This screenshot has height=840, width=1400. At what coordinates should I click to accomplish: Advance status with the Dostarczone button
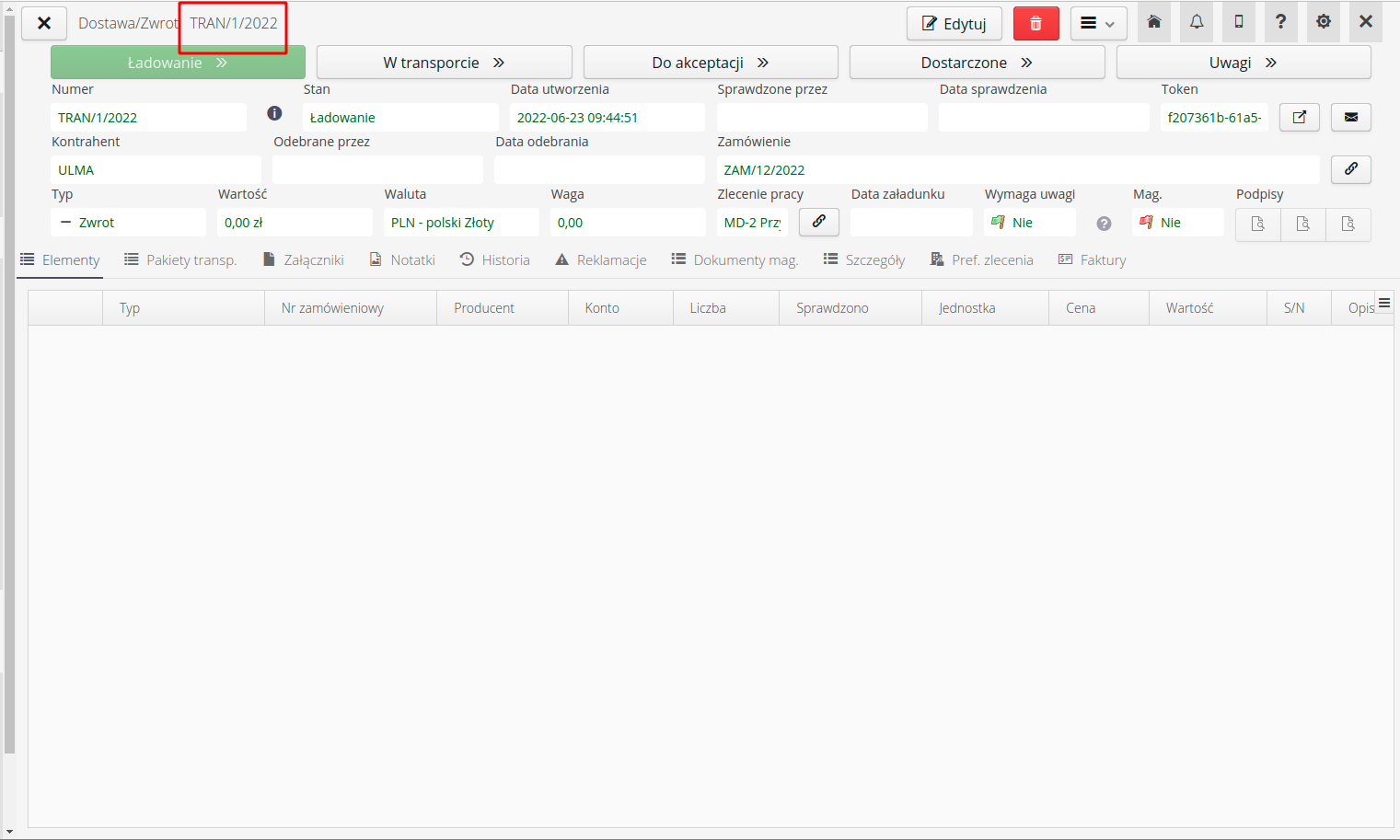(977, 62)
